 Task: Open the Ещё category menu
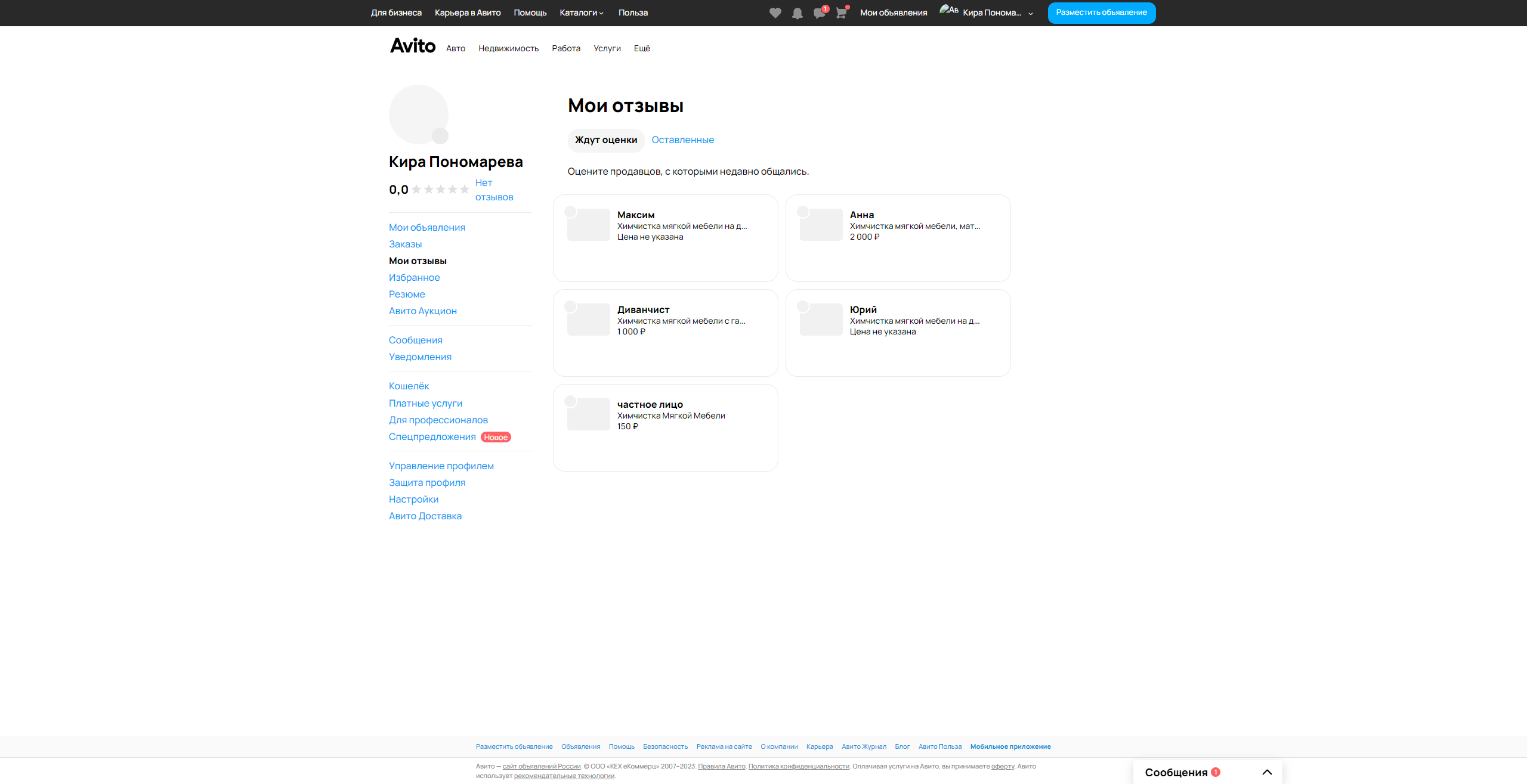click(642, 48)
